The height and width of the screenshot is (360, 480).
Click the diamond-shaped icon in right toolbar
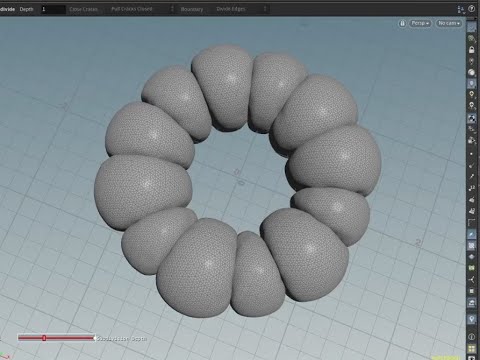tap(471, 257)
